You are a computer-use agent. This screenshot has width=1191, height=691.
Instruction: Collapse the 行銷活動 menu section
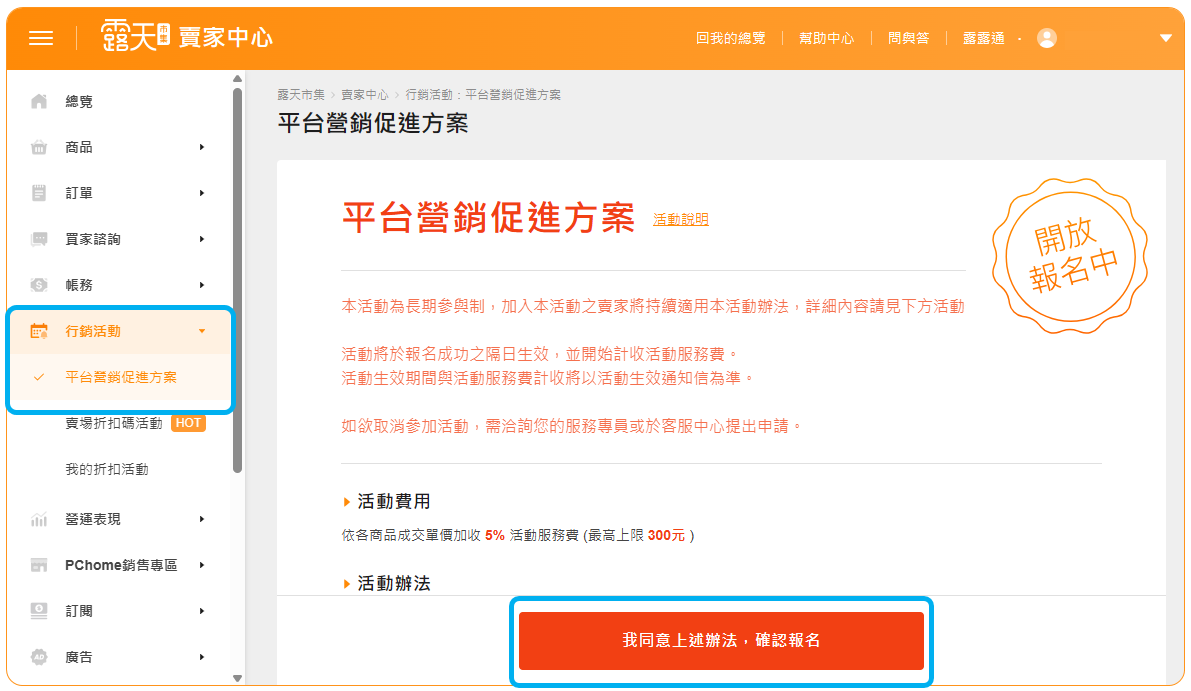pos(202,331)
